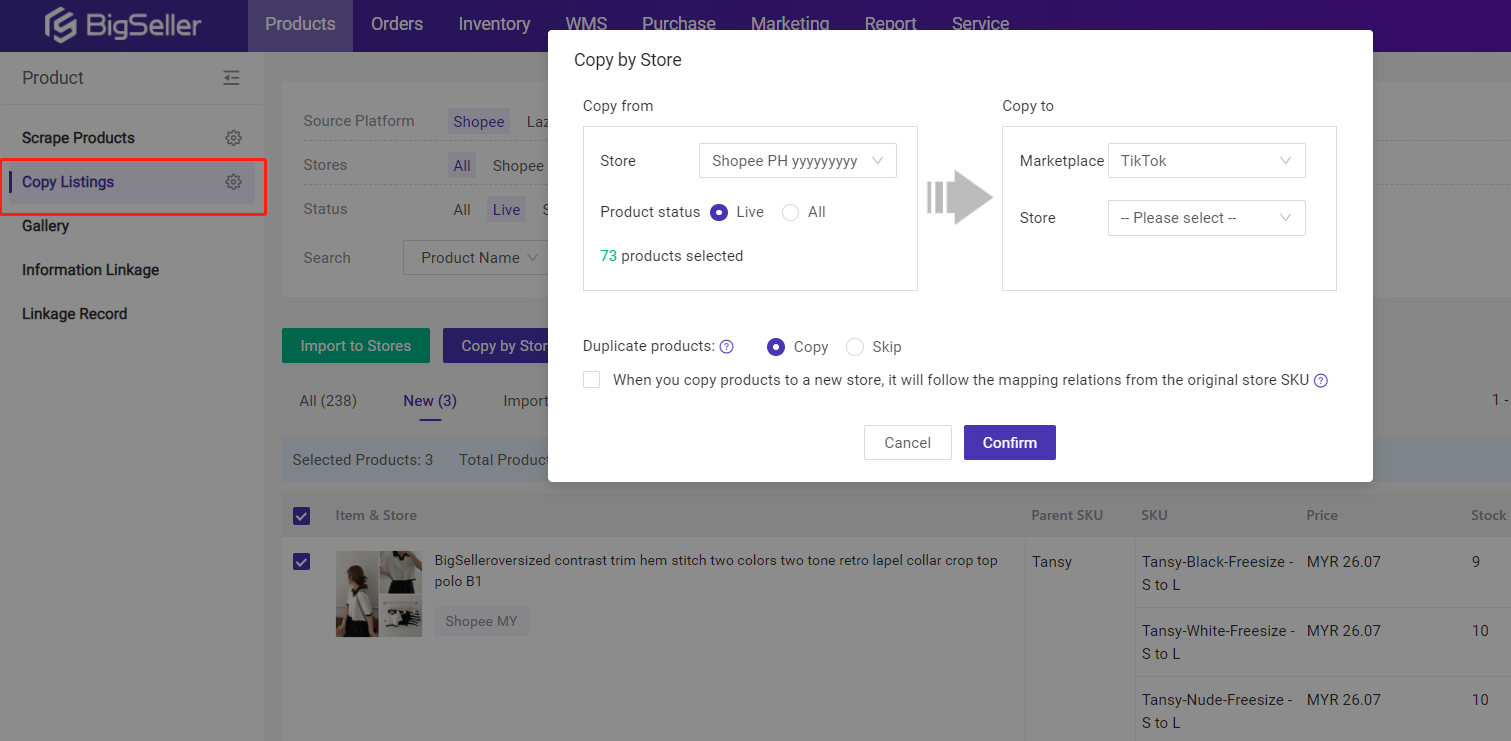Open the Copy to Store selector
Screen dimensions: 1511x741
(1206, 218)
